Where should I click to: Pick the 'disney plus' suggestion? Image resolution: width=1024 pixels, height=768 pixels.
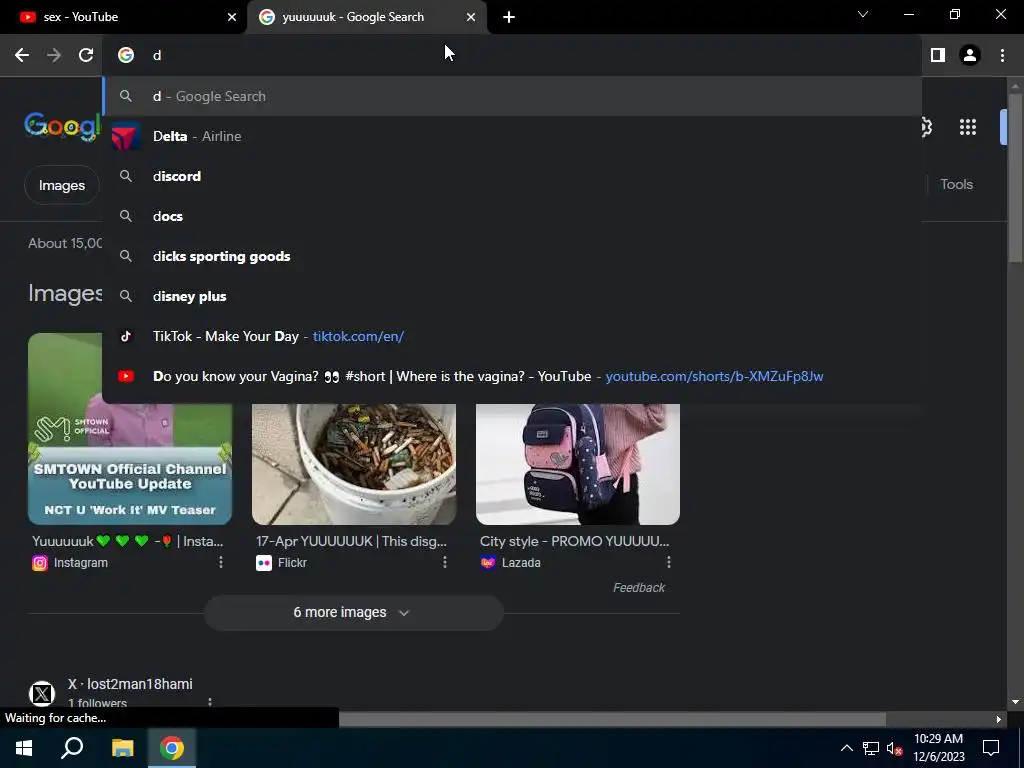(512, 296)
